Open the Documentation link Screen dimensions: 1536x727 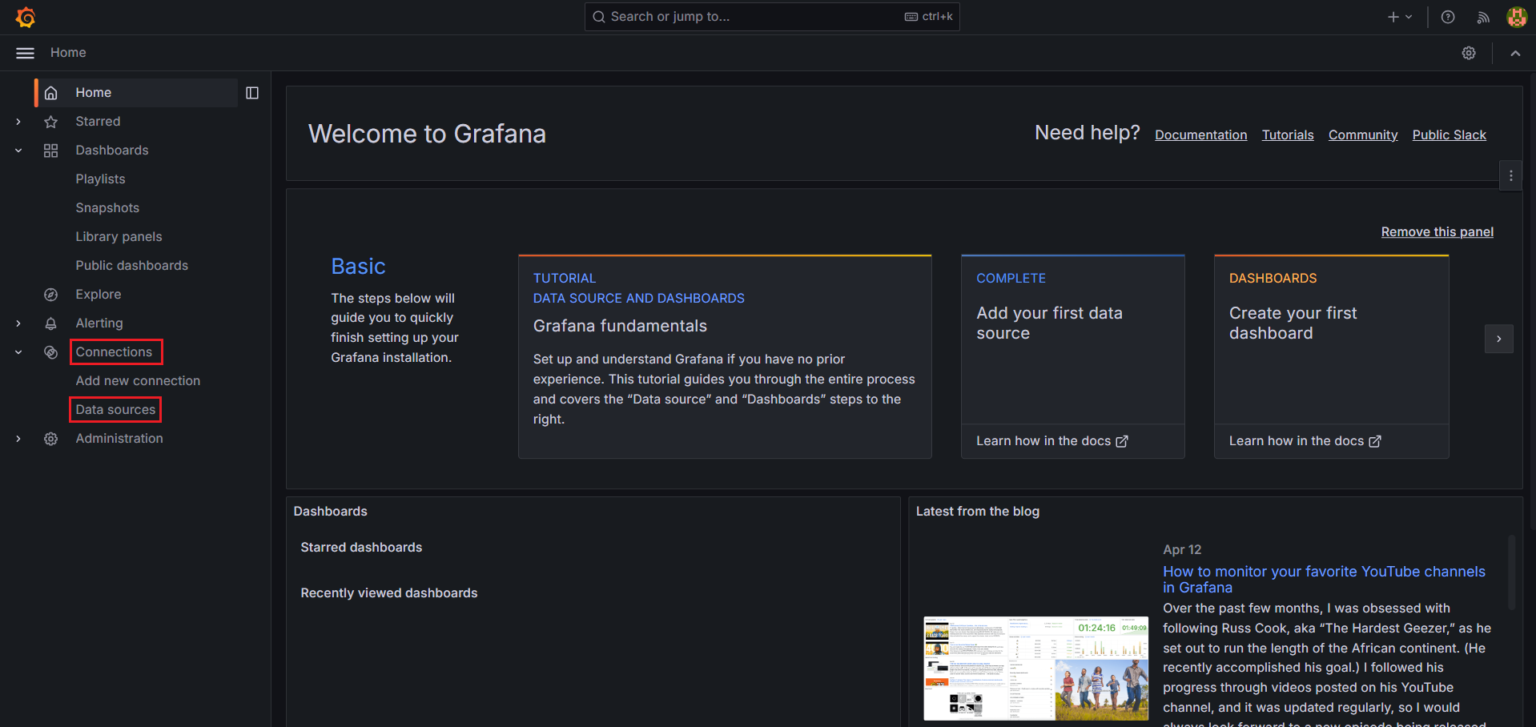click(1200, 134)
